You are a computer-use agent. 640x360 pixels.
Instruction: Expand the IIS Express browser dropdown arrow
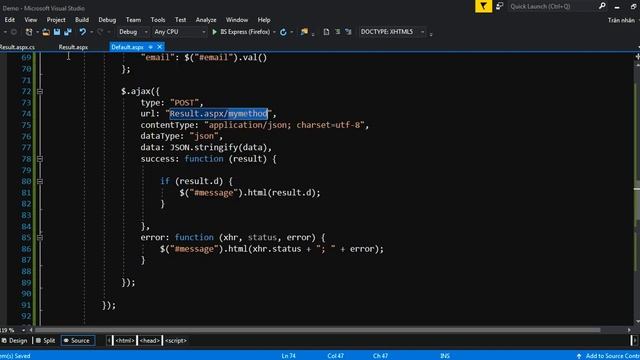tap(274, 32)
